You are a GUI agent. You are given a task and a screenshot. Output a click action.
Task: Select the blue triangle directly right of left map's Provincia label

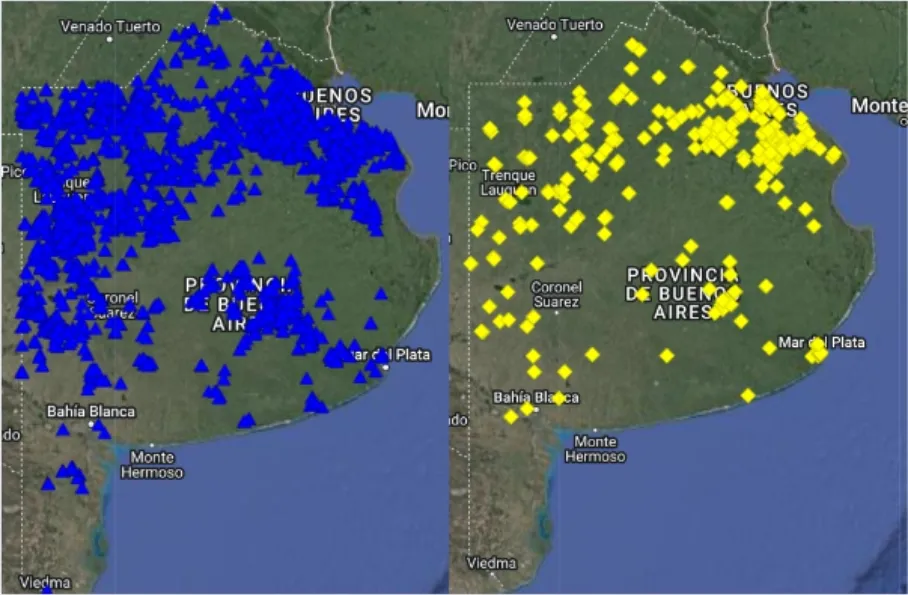pos(326,296)
